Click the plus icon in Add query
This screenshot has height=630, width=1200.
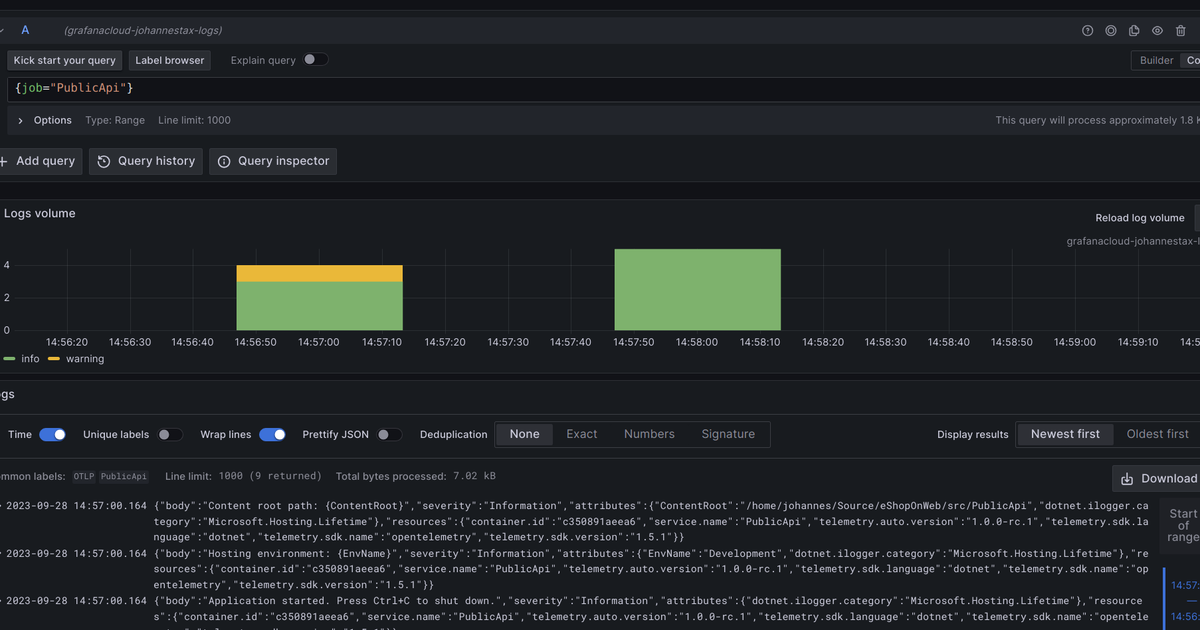3,161
